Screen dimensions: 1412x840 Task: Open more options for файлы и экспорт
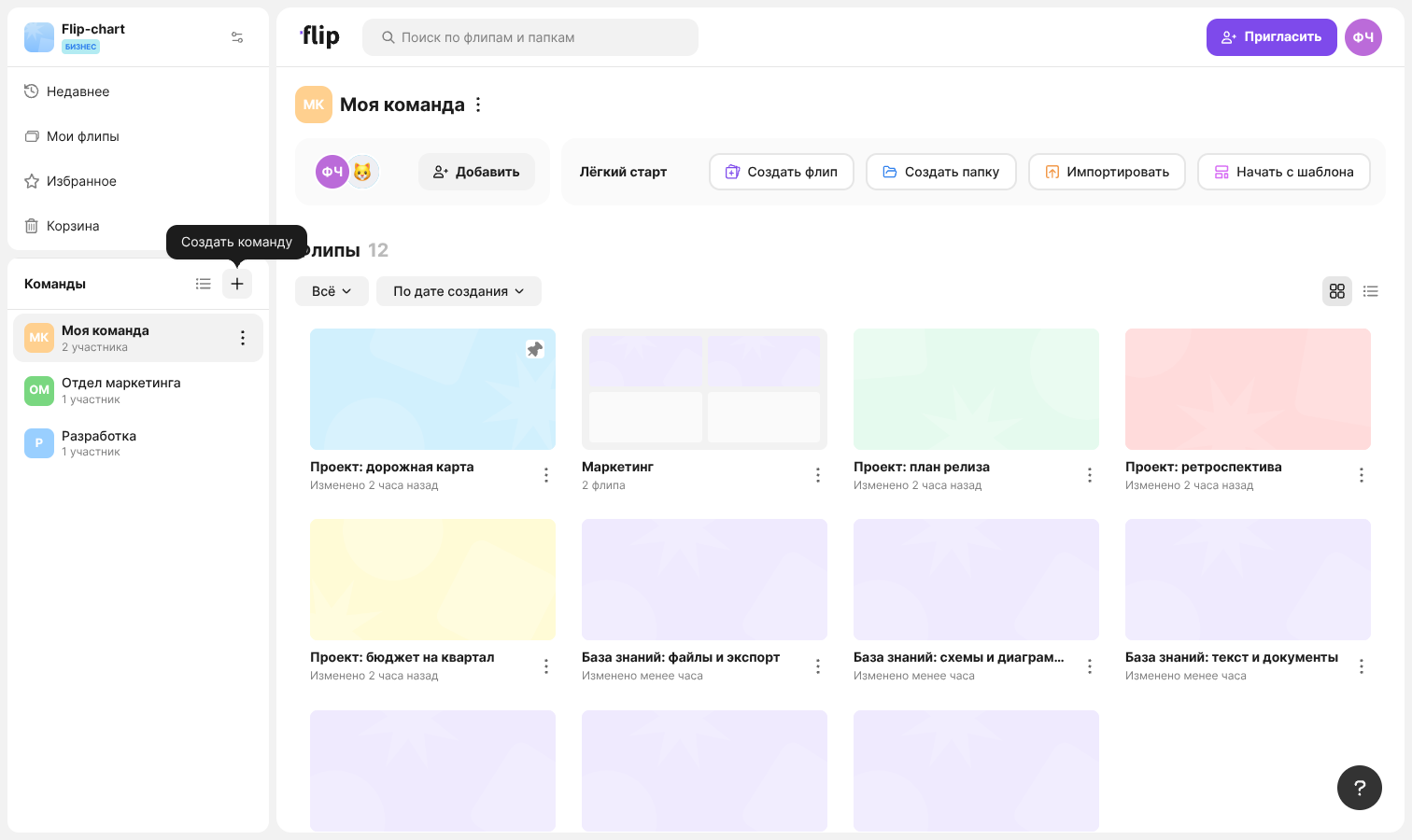818,666
